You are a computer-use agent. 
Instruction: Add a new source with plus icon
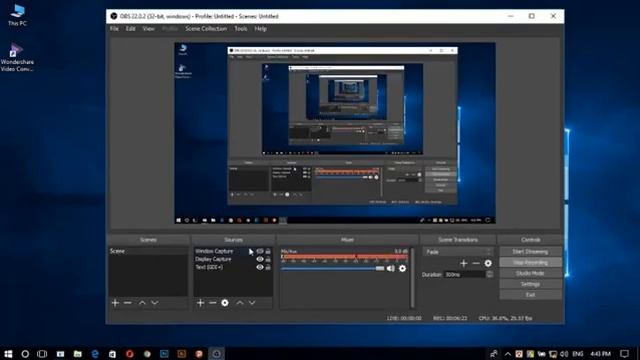pos(200,303)
